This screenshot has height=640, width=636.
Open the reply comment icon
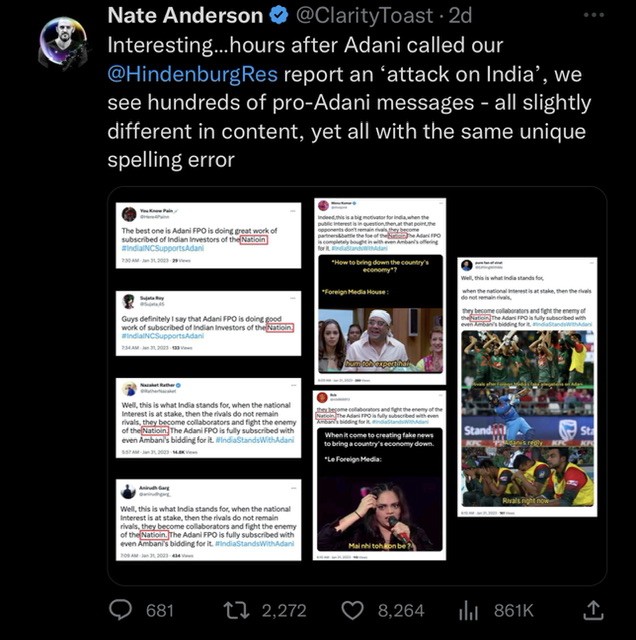click(120, 610)
